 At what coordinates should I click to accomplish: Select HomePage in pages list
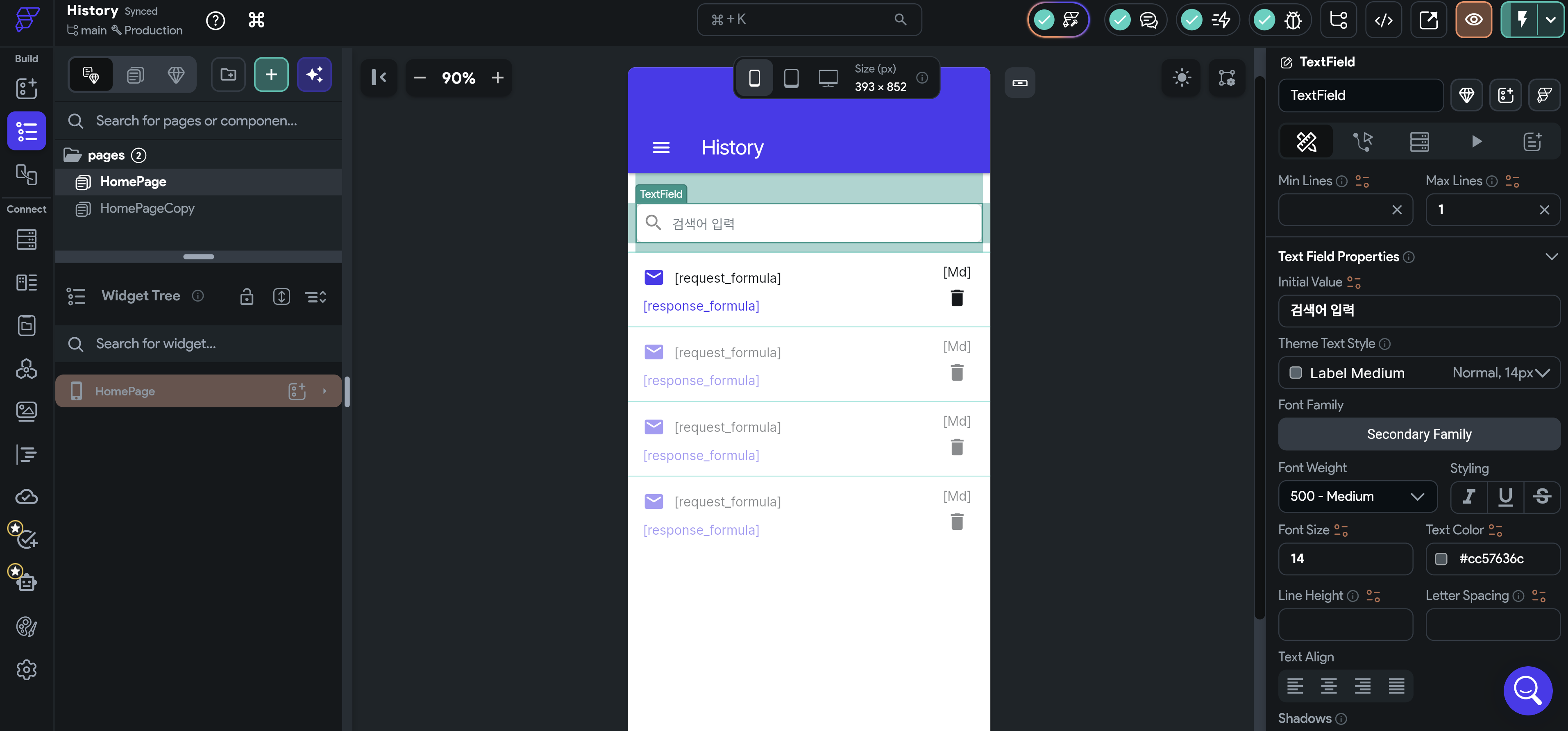pyautogui.click(x=198, y=182)
